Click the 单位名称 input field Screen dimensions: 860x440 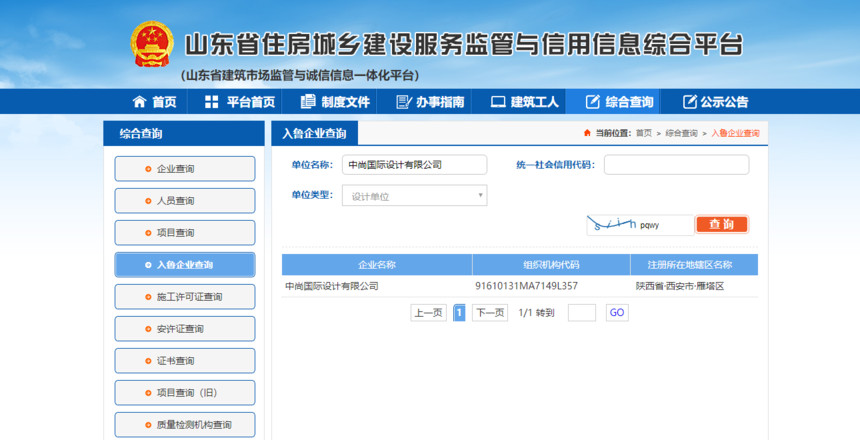(414, 165)
